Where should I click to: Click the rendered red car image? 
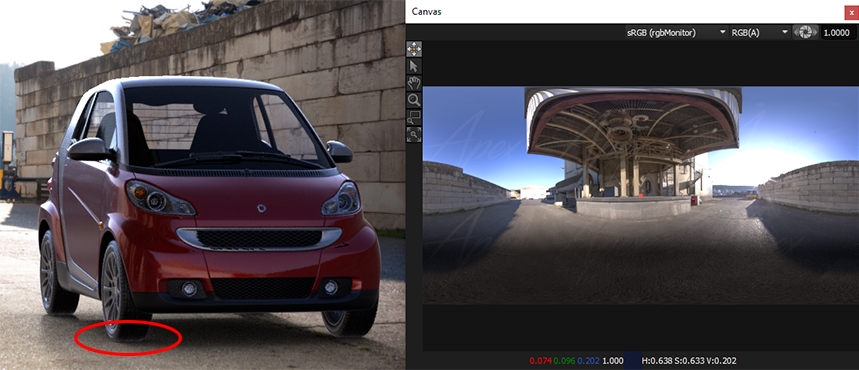tap(202, 185)
